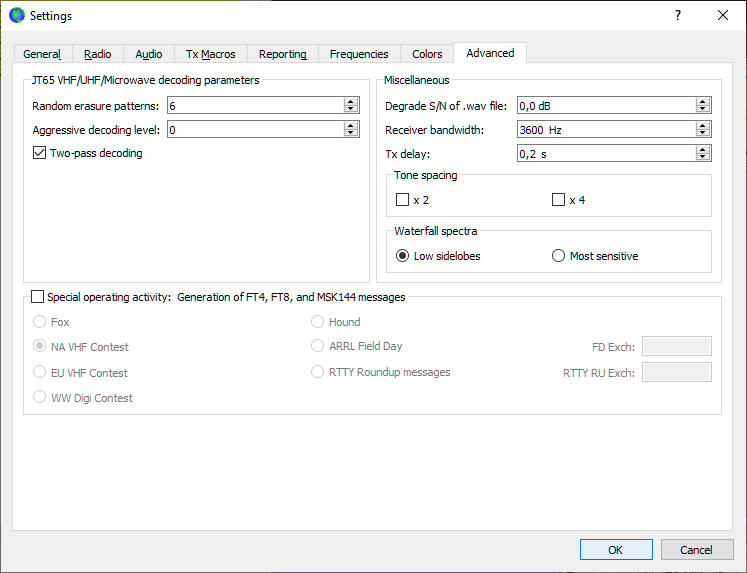Screen dimensions: 747x573
Task: Switch to the Tx Macros tab
Action: [210, 54]
